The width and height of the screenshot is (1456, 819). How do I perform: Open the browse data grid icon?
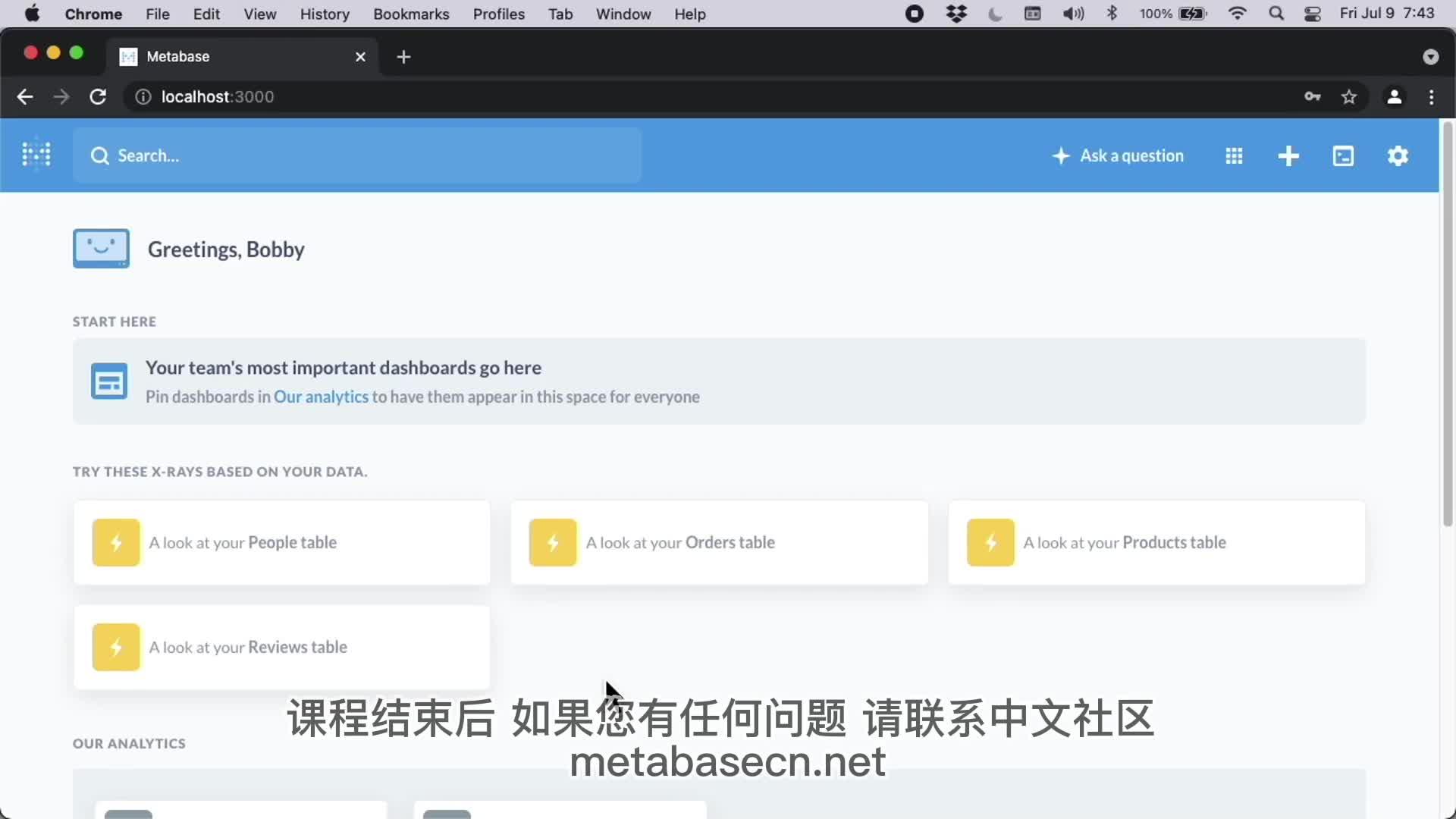(1234, 155)
